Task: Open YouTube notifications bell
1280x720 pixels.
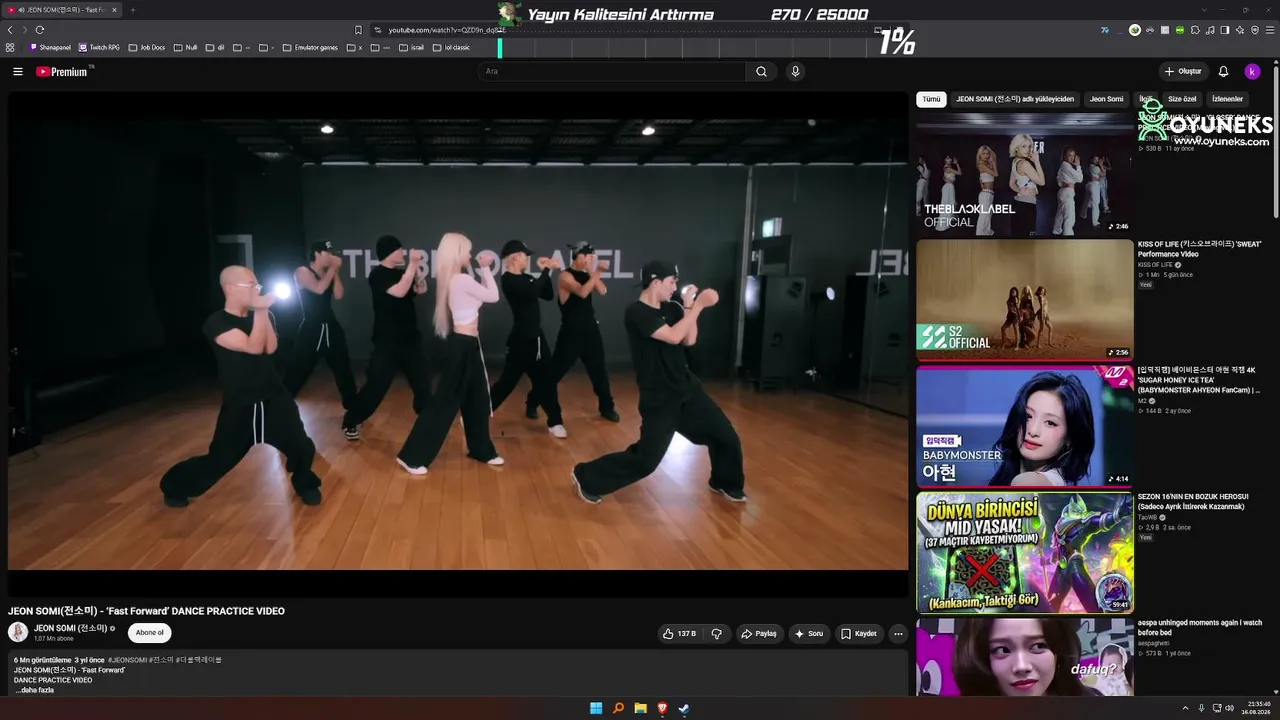Action: pos(1223,71)
